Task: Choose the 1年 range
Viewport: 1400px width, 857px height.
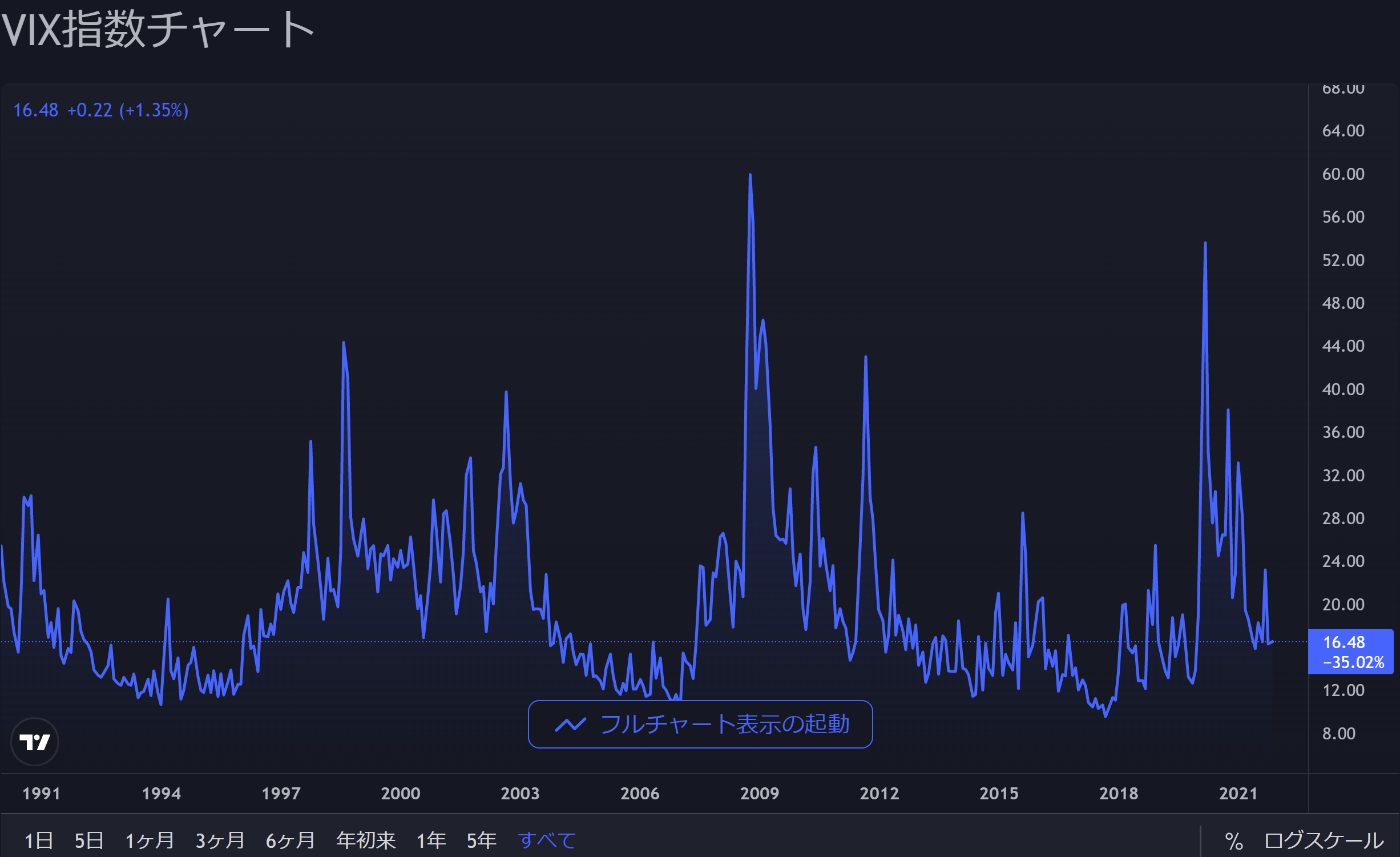Action: 431,840
